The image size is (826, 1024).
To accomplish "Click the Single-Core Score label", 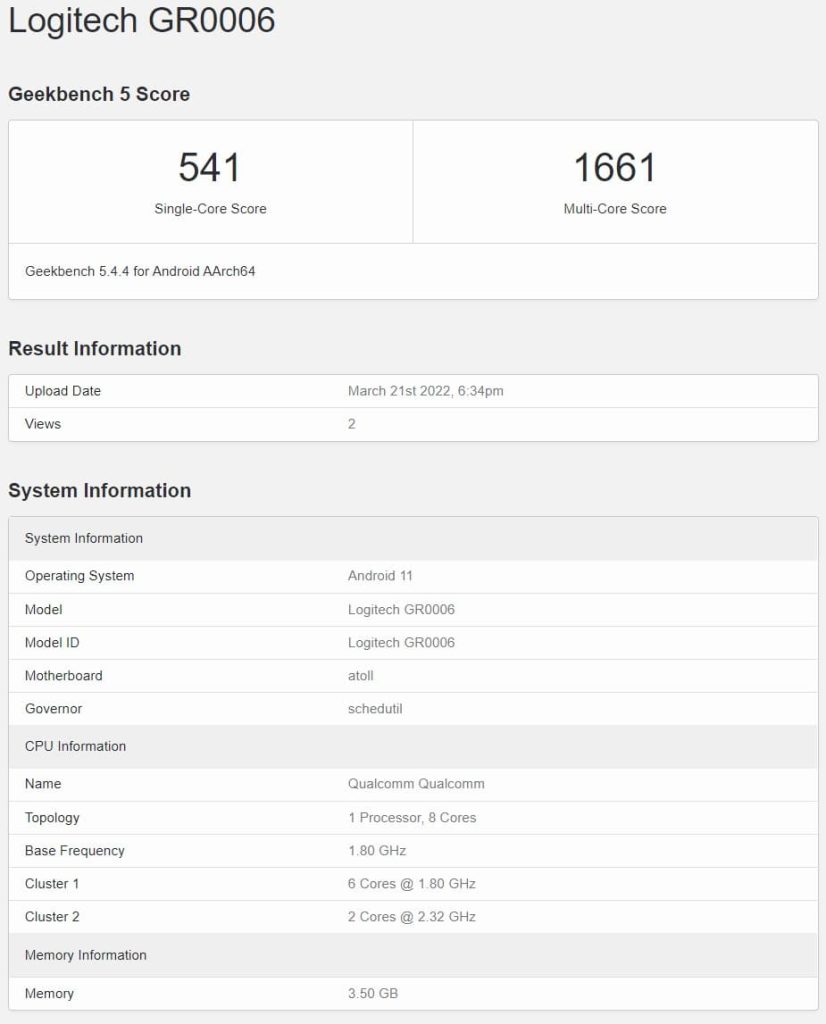I will pyautogui.click(x=210, y=209).
